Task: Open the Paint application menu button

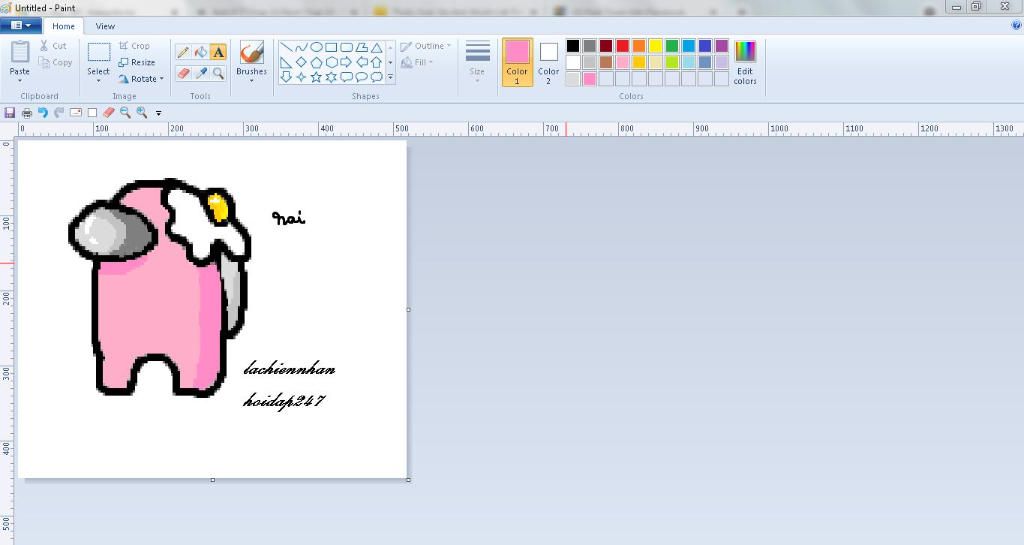Action: point(21,25)
